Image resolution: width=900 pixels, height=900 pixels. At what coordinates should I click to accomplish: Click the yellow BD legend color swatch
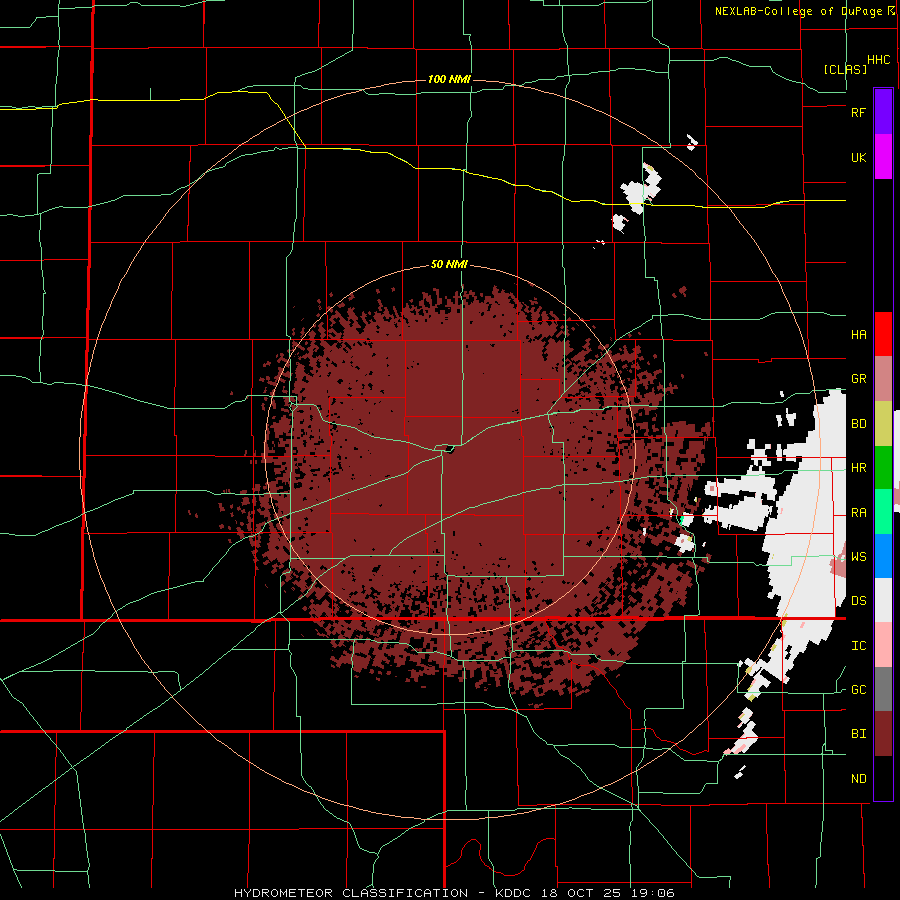(x=883, y=424)
